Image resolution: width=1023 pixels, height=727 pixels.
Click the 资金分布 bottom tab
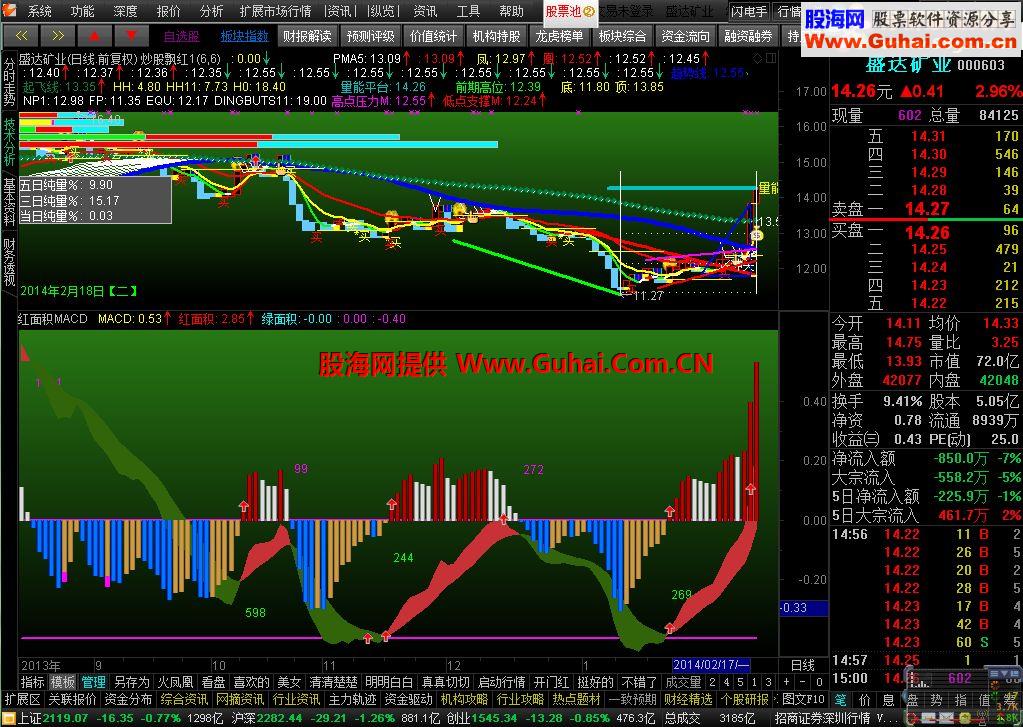(x=129, y=700)
